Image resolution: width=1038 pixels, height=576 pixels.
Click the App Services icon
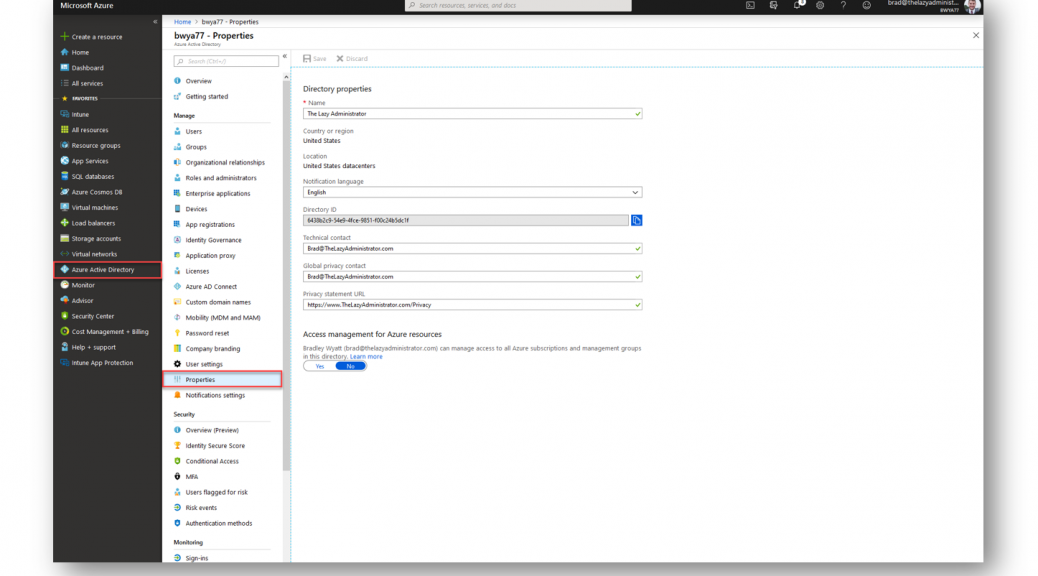point(64,161)
